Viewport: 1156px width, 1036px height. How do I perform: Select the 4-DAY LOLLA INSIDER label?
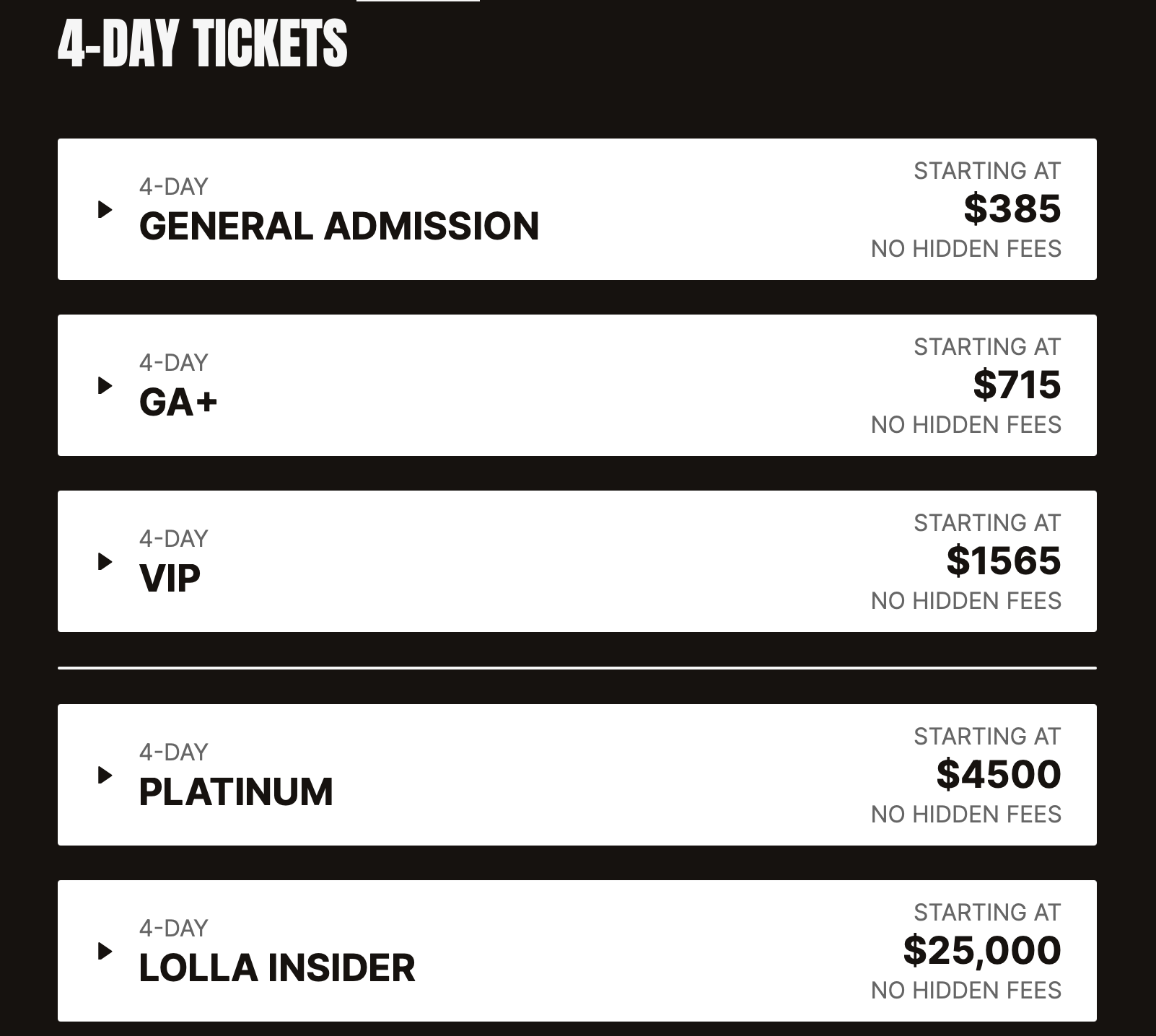pos(277,967)
